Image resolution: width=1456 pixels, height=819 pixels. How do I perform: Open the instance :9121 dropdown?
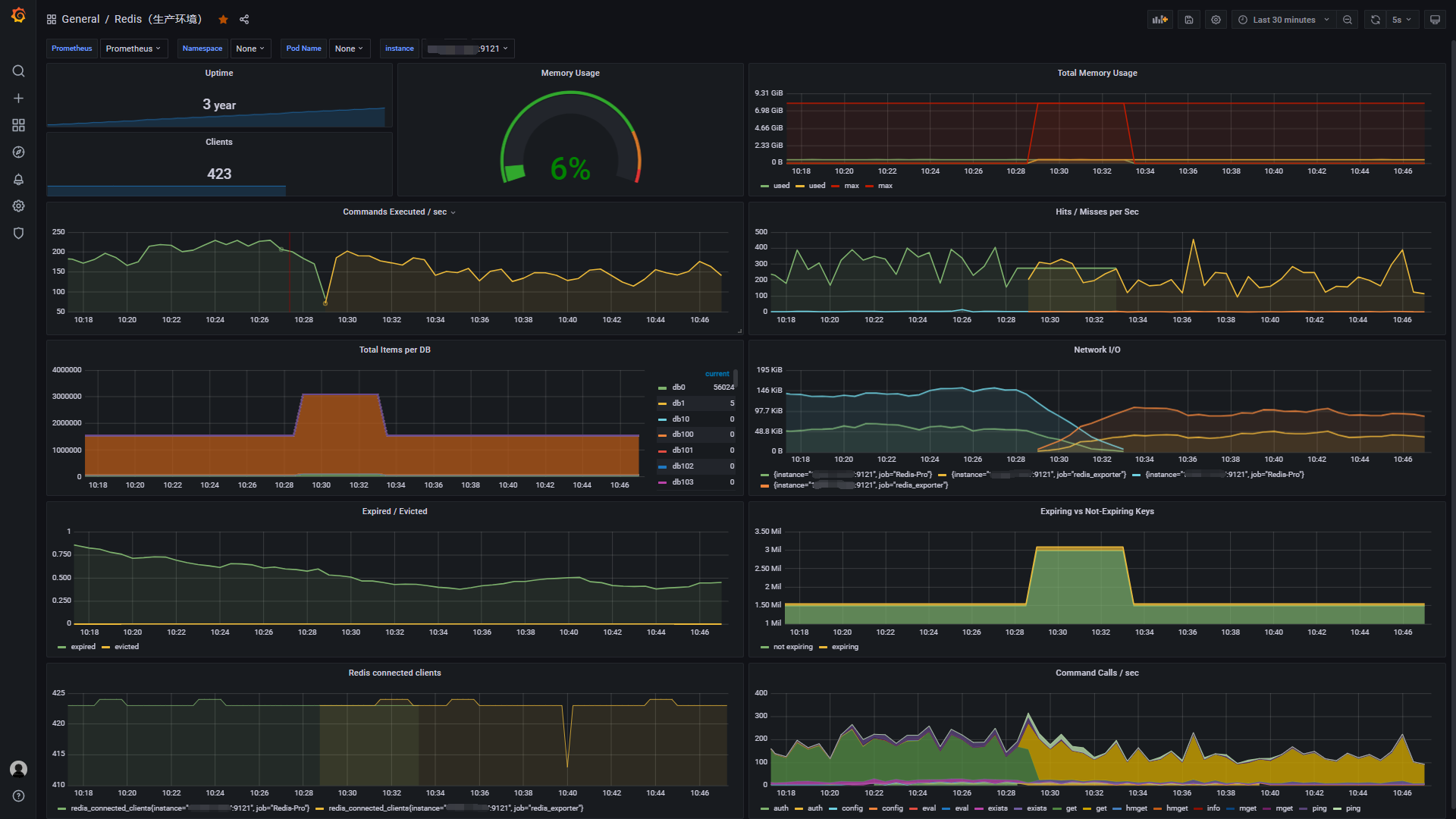click(468, 49)
